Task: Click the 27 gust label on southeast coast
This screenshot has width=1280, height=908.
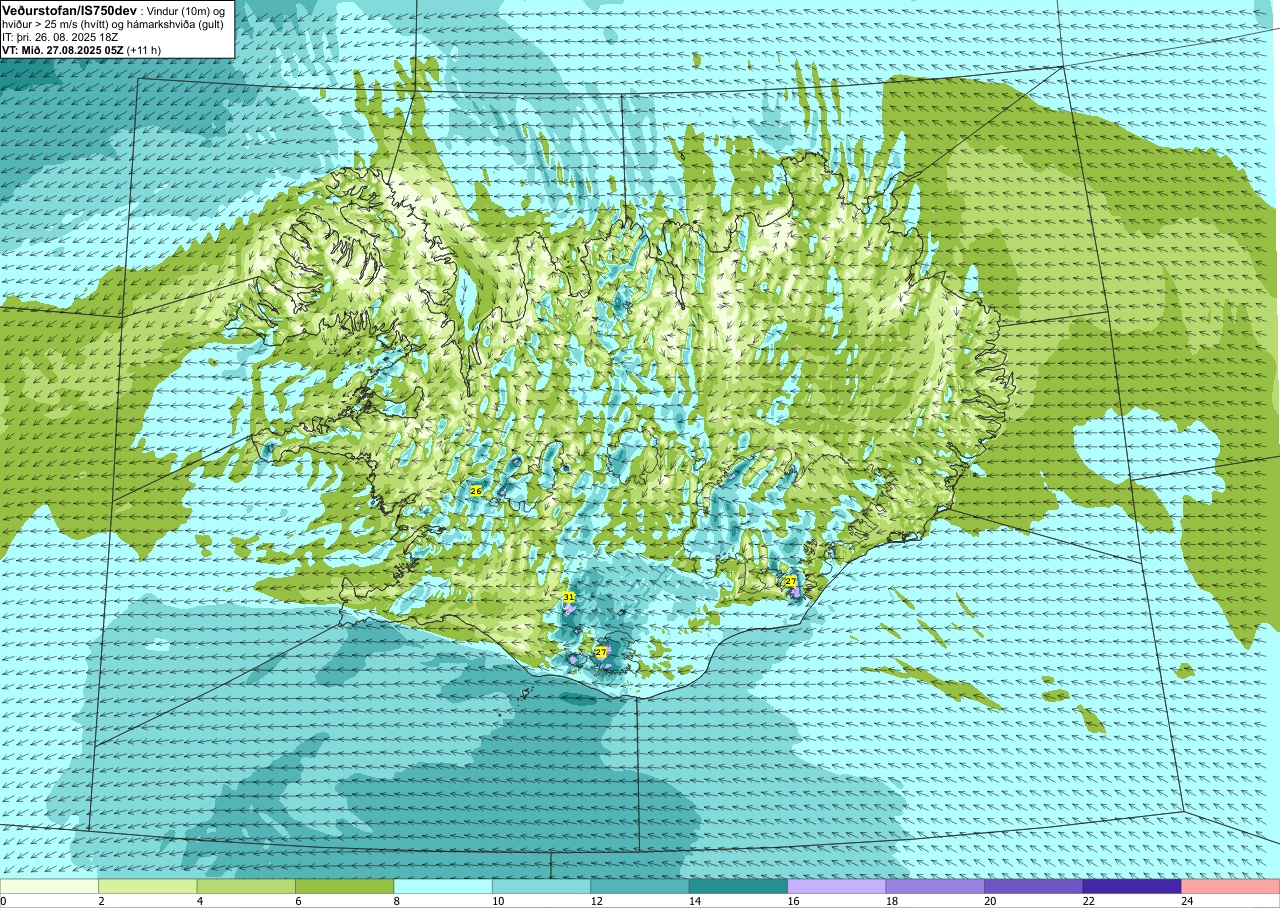Action: (x=790, y=581)
